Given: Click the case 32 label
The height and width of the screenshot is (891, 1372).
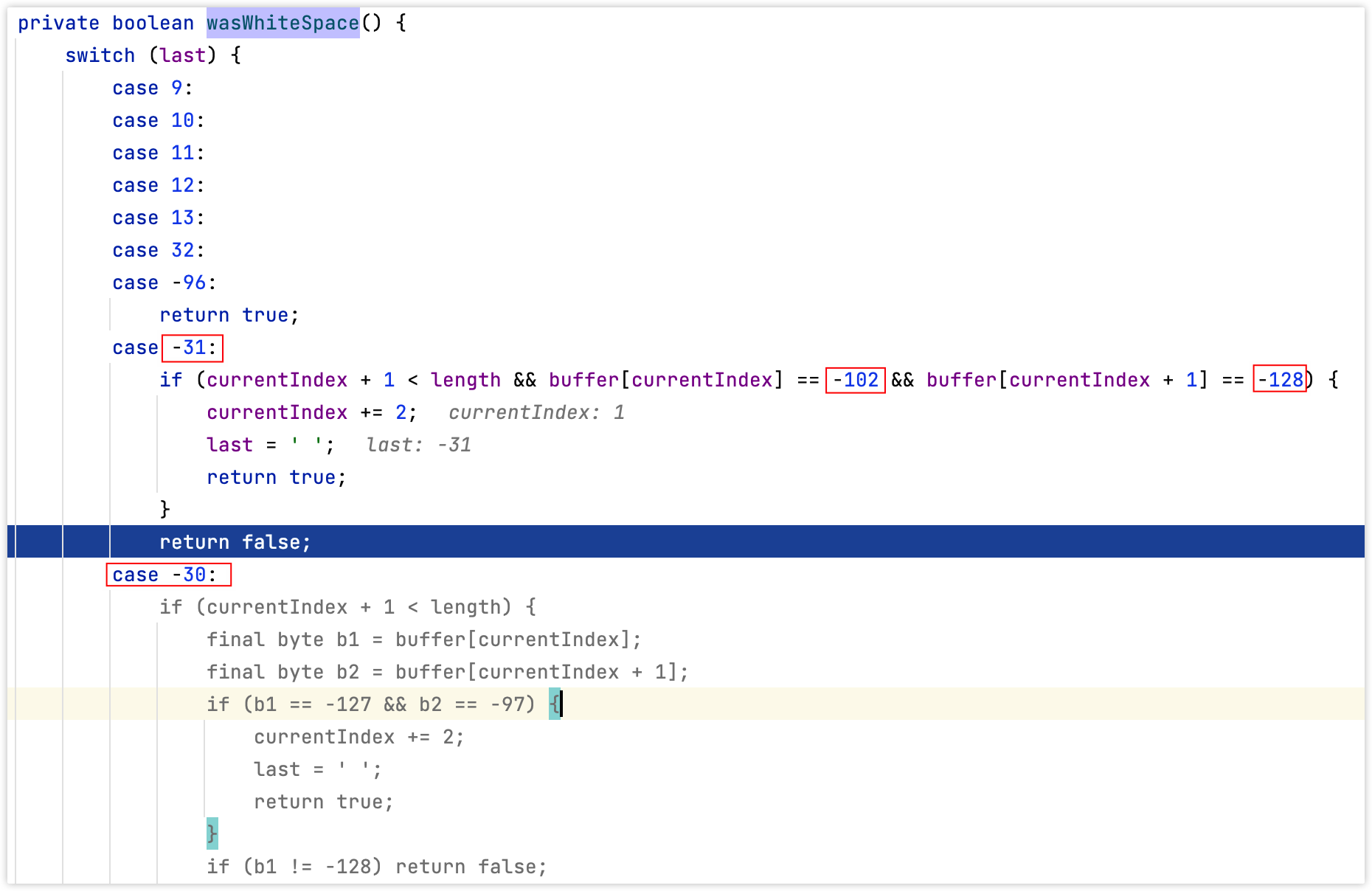Looking at the screenshot, I should click(157, 250).
